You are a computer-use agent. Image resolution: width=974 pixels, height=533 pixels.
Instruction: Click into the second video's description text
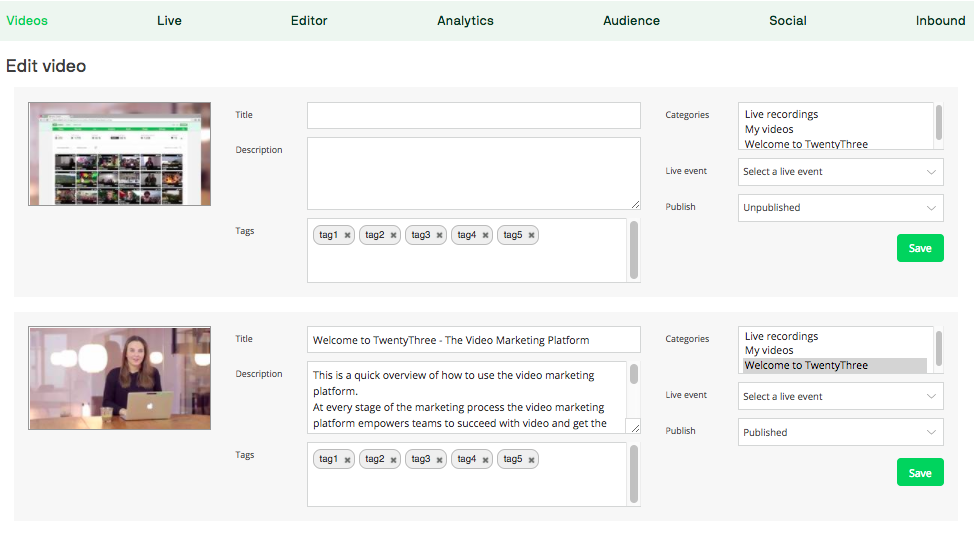click(466, 398)
